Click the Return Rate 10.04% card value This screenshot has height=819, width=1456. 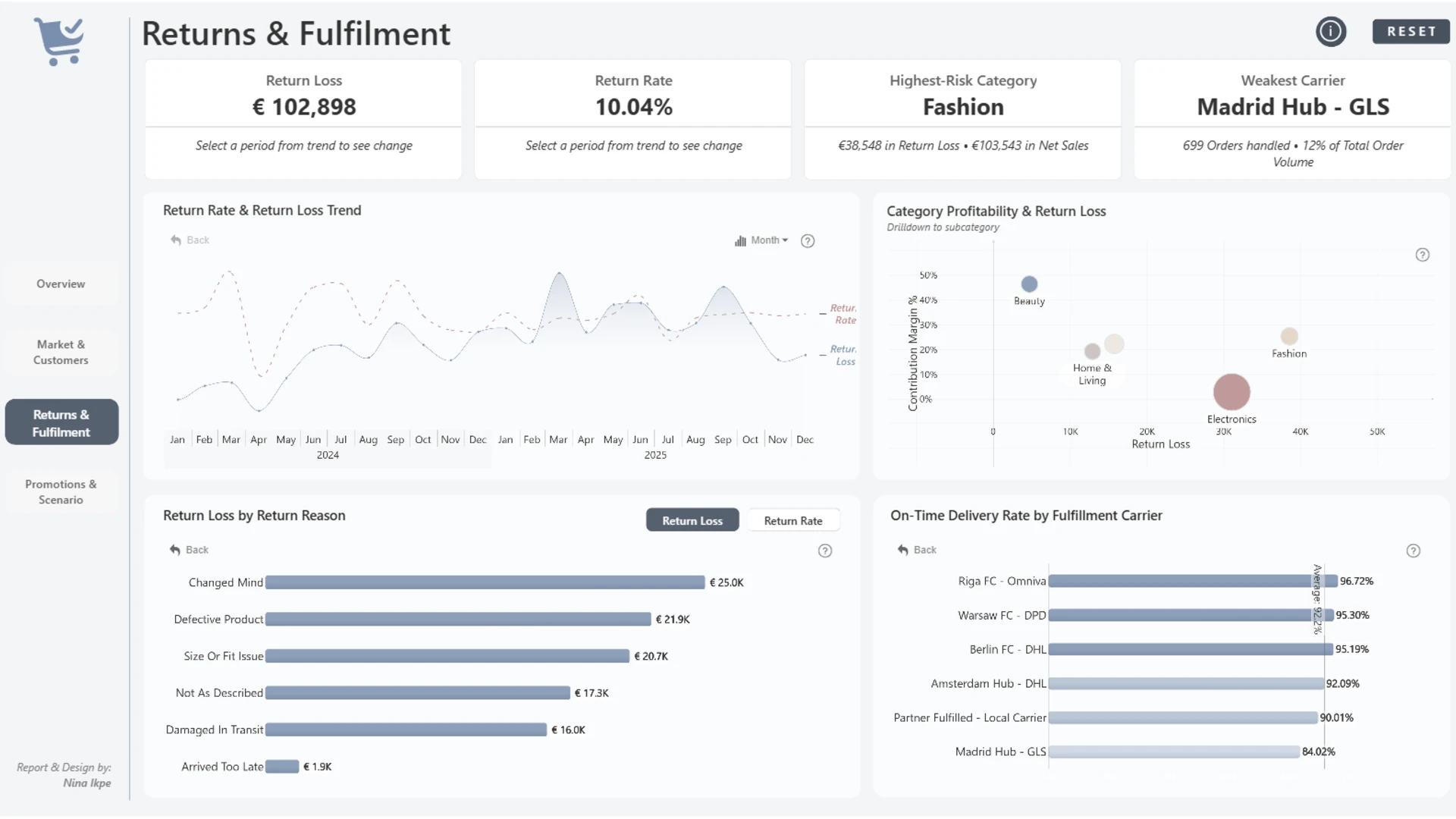click(633, 107)
